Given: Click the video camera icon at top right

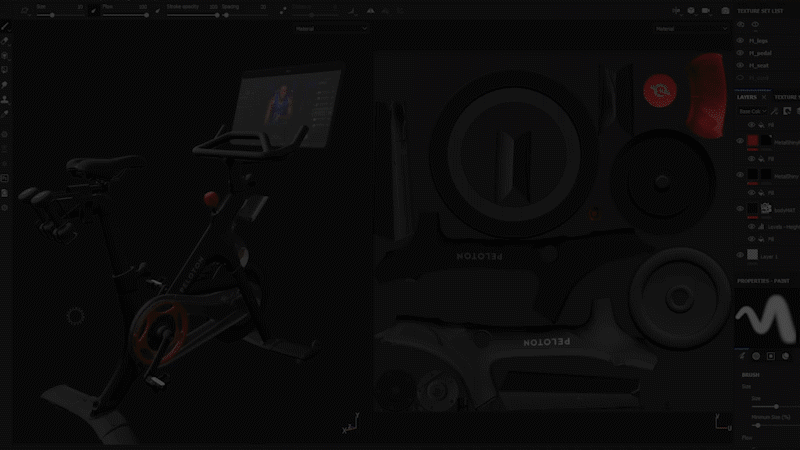Looking at the screenshot, I should click(706, 10).
